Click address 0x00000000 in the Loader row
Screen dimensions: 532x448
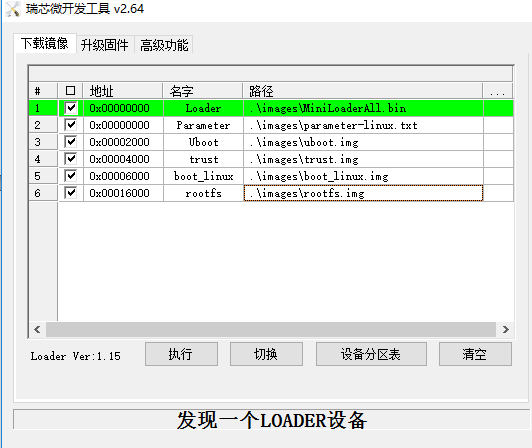[x=124, y=108]
